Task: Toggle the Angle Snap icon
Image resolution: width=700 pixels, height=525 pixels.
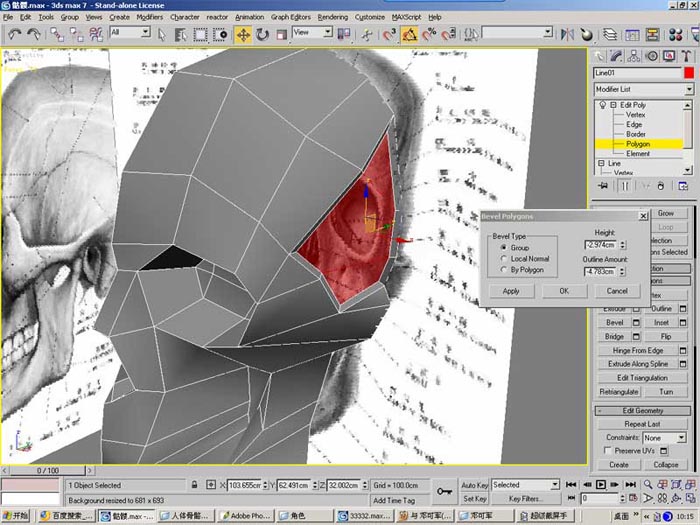Action: [411, 34]
